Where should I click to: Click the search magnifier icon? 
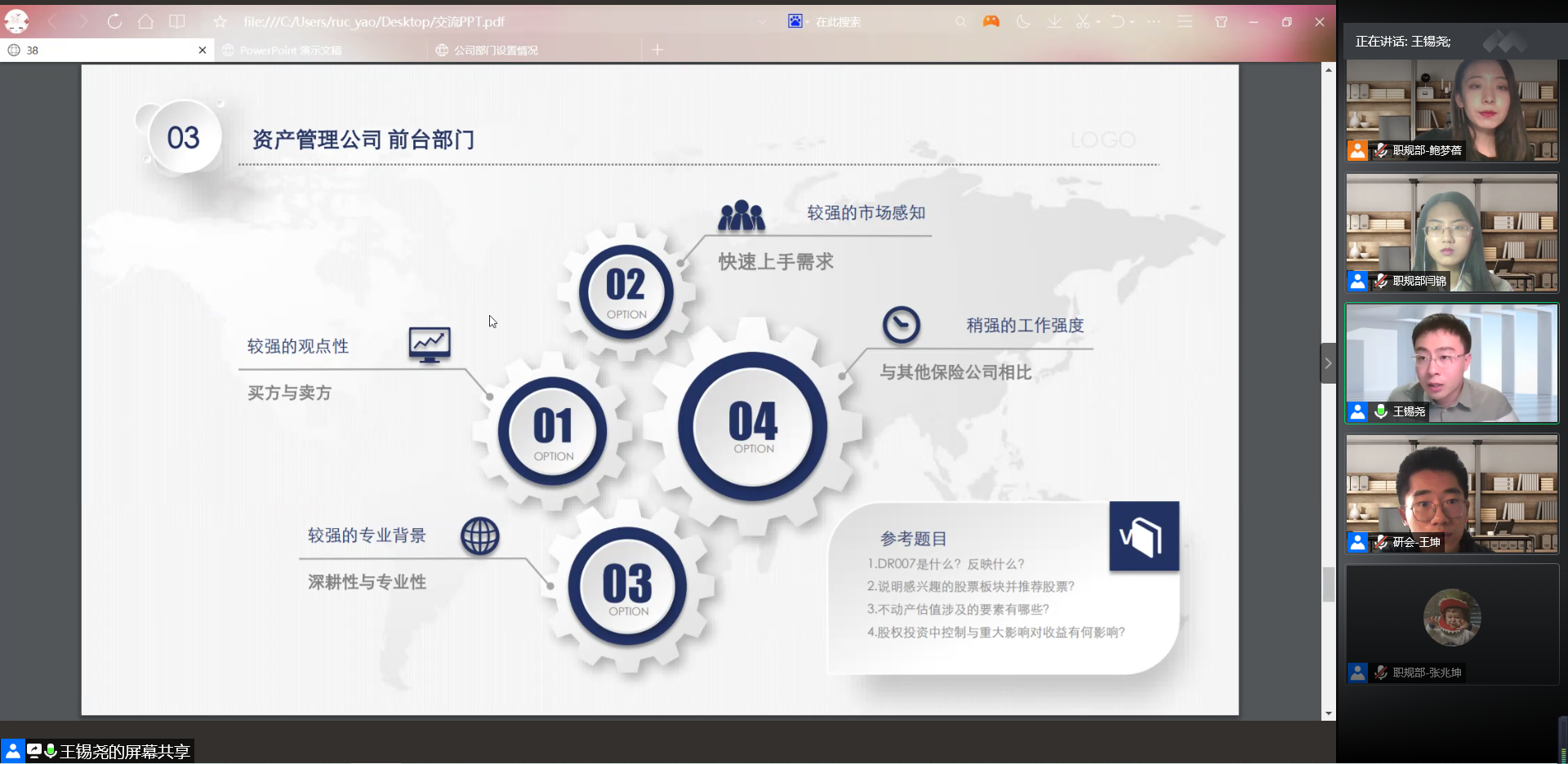(x=960, y=22)
